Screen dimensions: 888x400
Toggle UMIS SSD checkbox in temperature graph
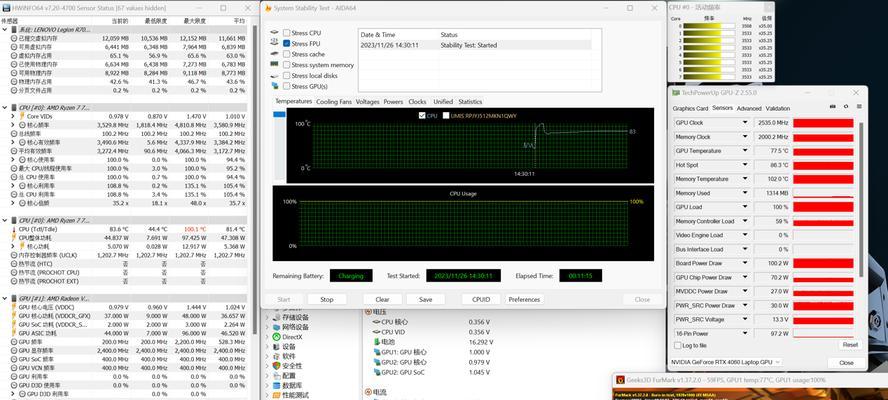[446, 116]
